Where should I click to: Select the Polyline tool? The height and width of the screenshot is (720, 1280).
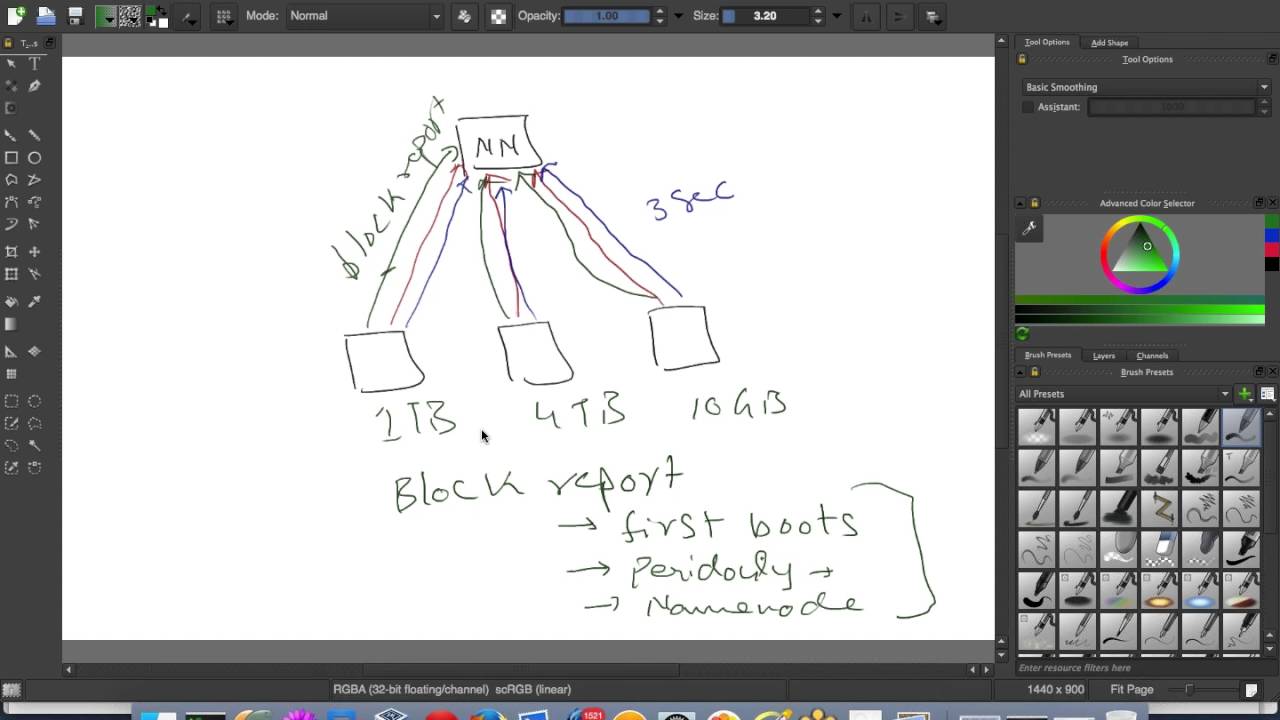pos(34,180)
